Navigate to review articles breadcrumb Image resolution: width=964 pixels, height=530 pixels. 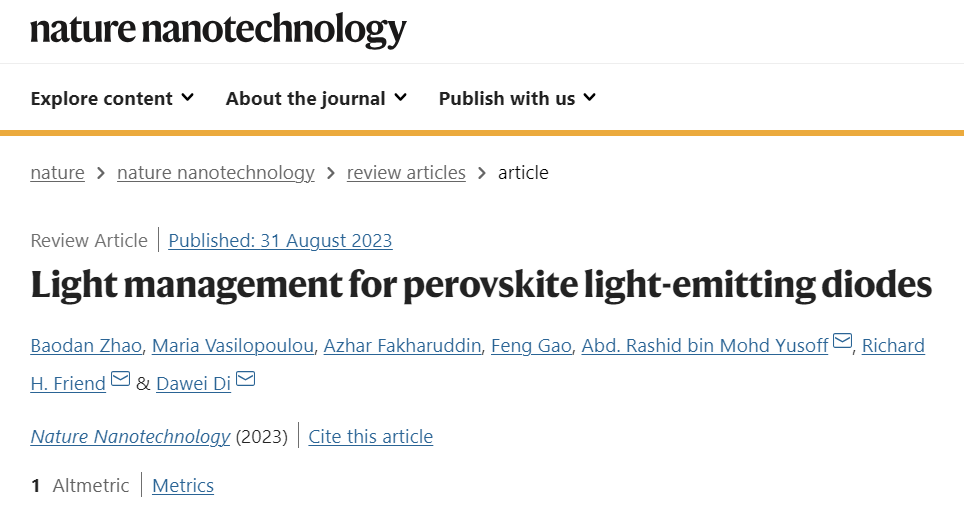pyautogui.click(x=406, y=173)
